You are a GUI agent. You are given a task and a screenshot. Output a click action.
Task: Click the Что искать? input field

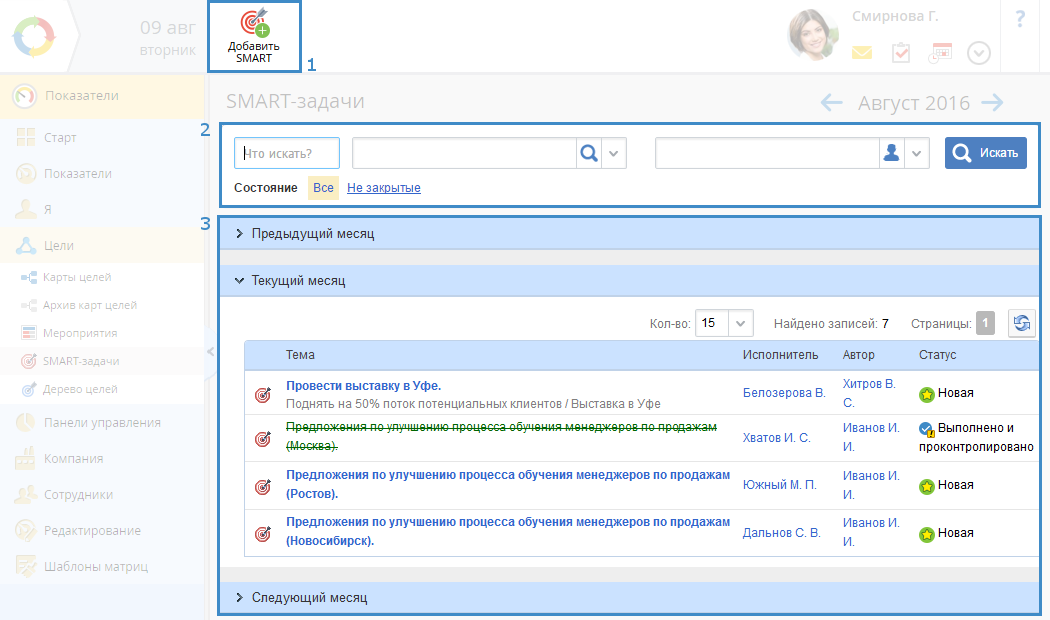(x=287, y=153)
